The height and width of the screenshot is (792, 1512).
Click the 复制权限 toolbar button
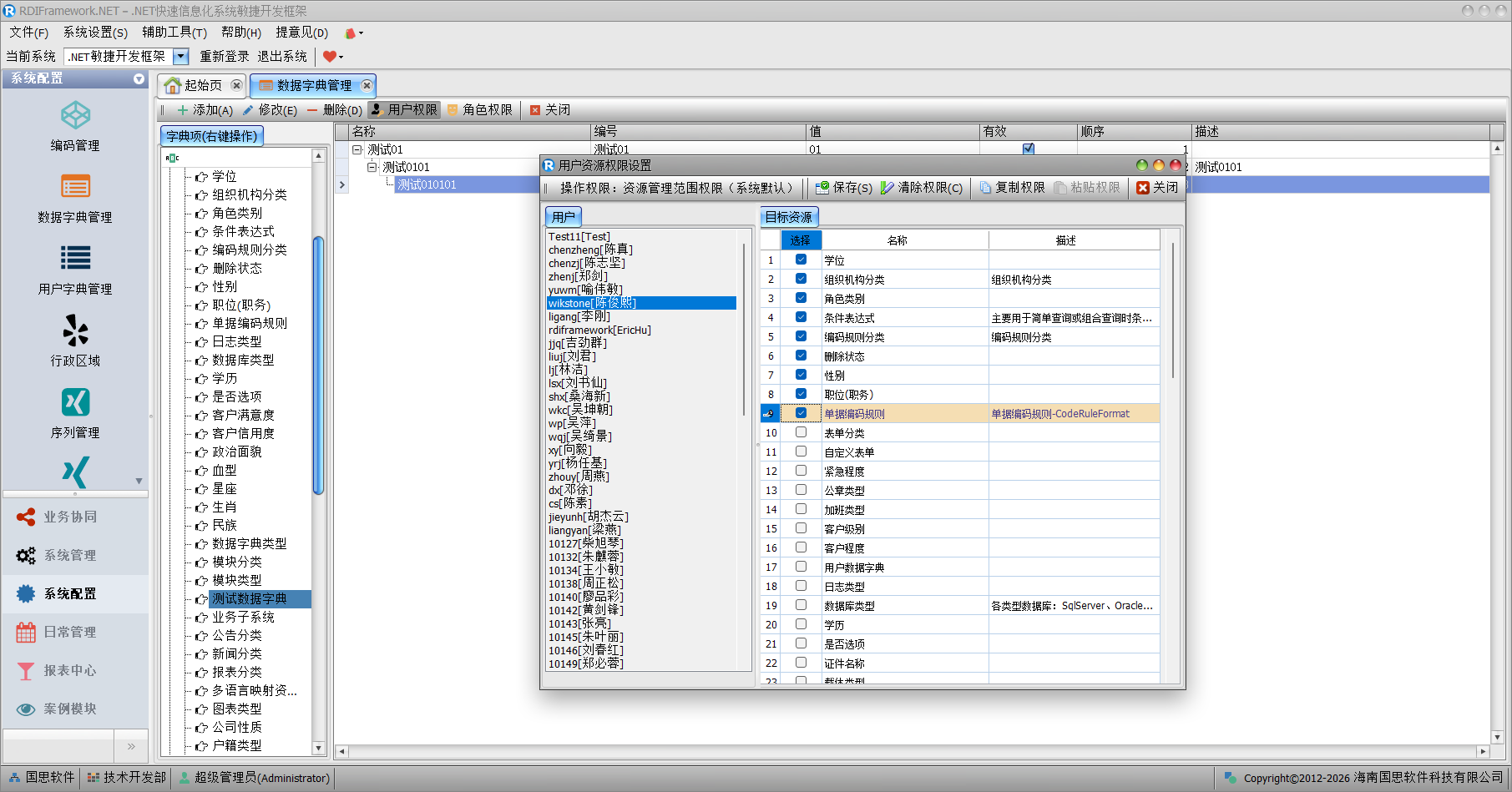1012,188
